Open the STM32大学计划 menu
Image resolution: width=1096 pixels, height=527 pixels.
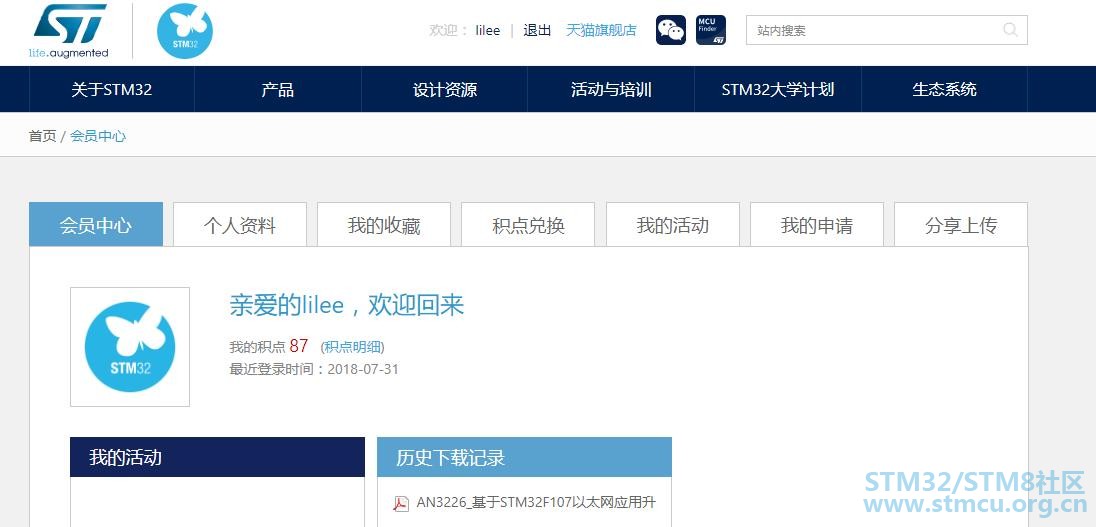click(x=778, y=89)
